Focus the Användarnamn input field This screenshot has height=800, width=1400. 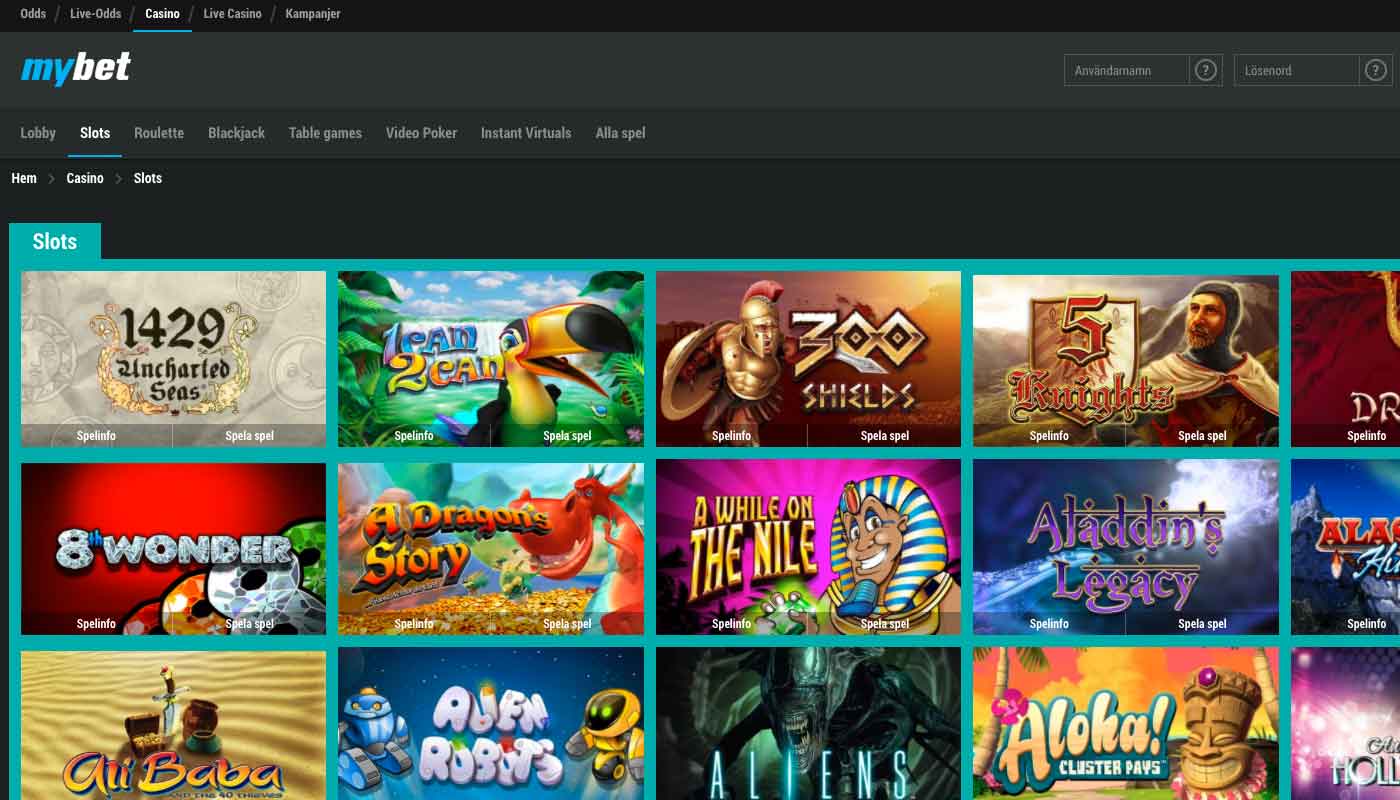[x=1127, y=70]
